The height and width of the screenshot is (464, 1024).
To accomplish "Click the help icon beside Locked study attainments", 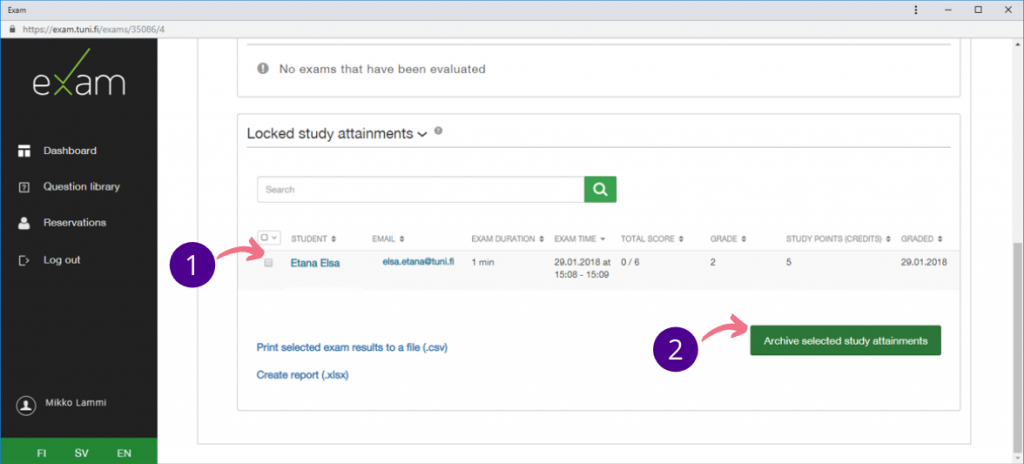I will click(439, 131).
